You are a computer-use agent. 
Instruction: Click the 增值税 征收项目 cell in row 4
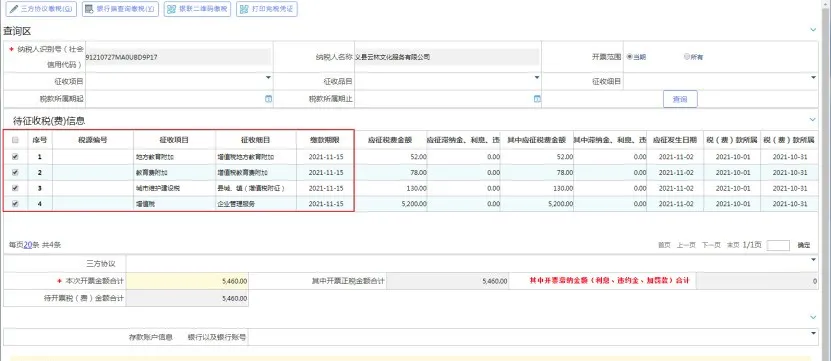174,204
